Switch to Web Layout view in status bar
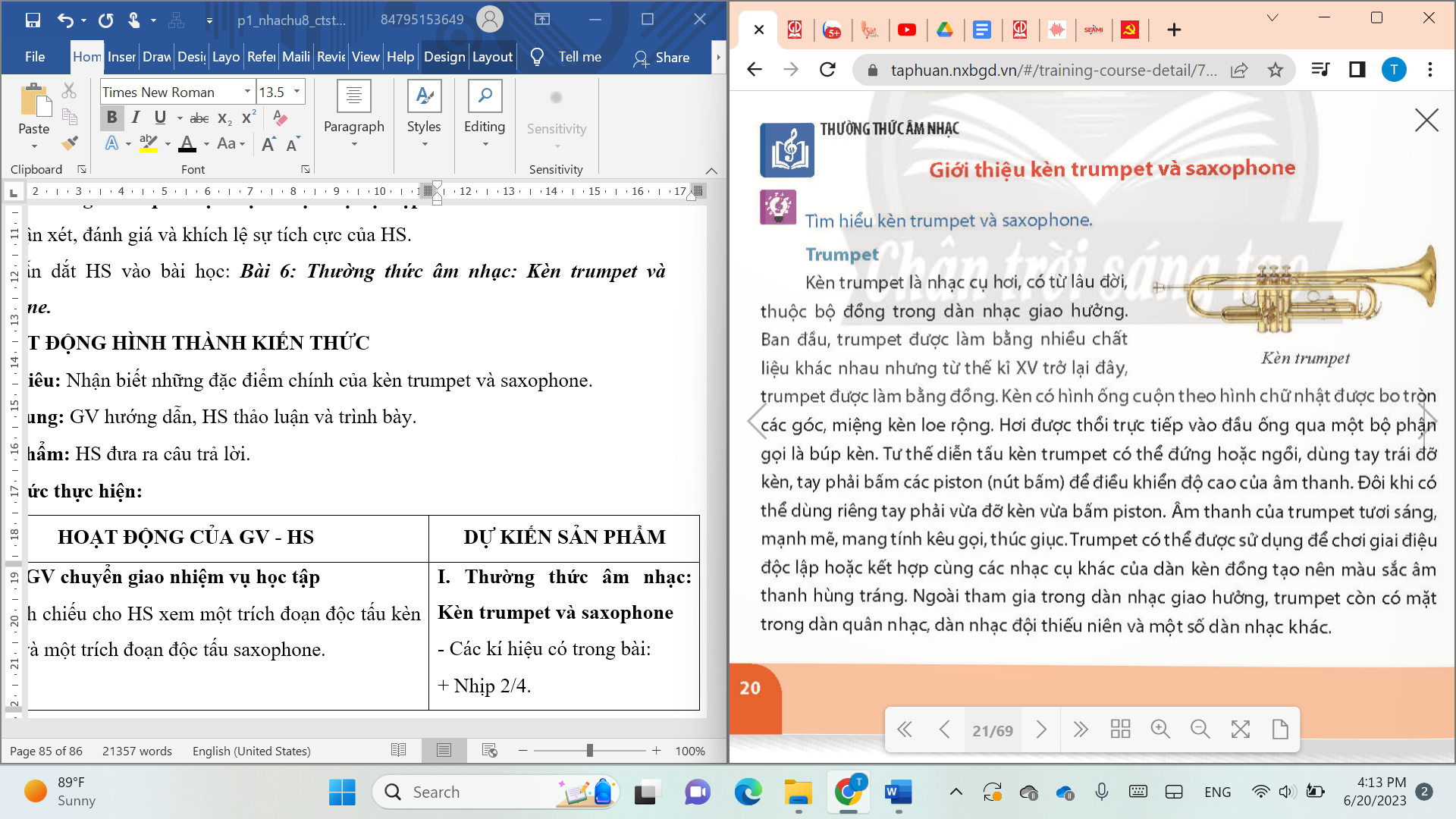The width and height of the screenshot is (1456, 819). tap(489, 751)
